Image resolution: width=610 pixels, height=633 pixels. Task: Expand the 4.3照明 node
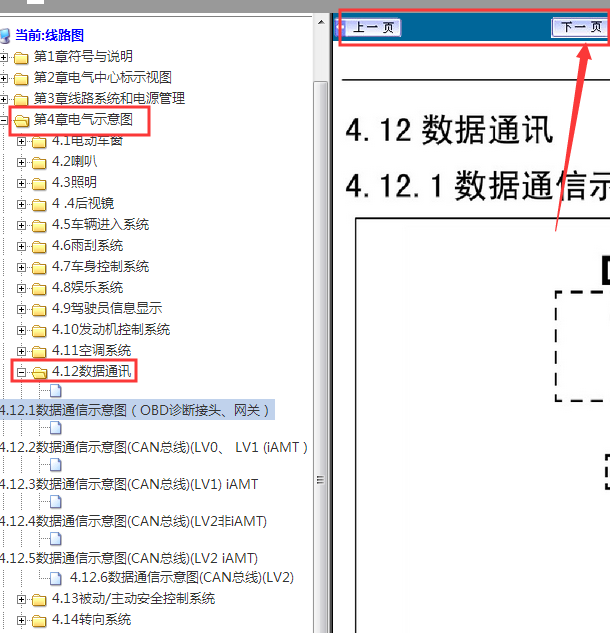pos(21,183)
